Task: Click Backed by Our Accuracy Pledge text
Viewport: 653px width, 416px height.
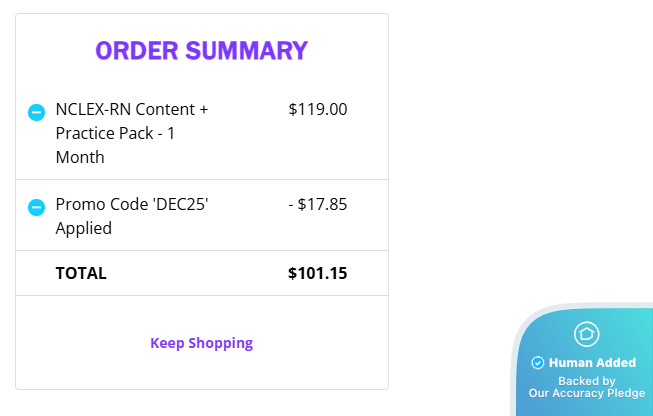Action: coord(587,387)
